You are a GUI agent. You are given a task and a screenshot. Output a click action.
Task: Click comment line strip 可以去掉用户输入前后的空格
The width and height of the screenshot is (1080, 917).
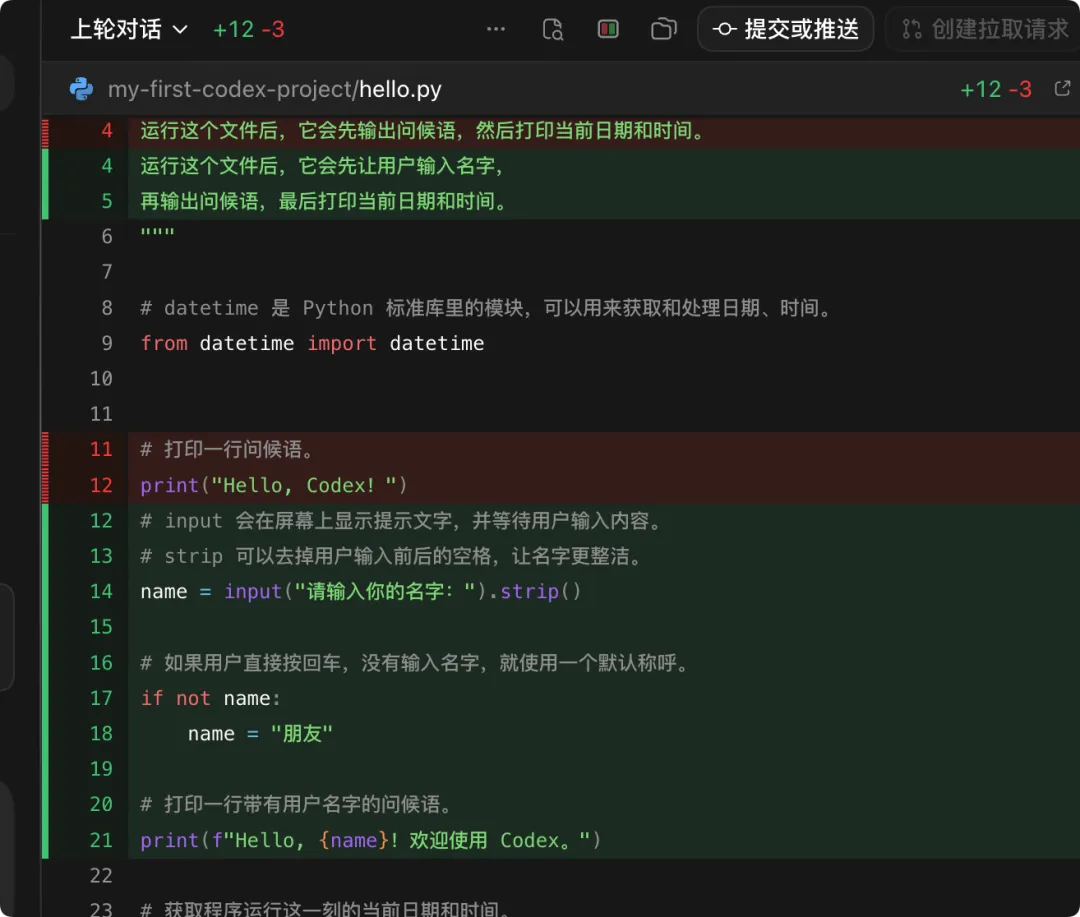pyautogui.click(x=393, y=556)
